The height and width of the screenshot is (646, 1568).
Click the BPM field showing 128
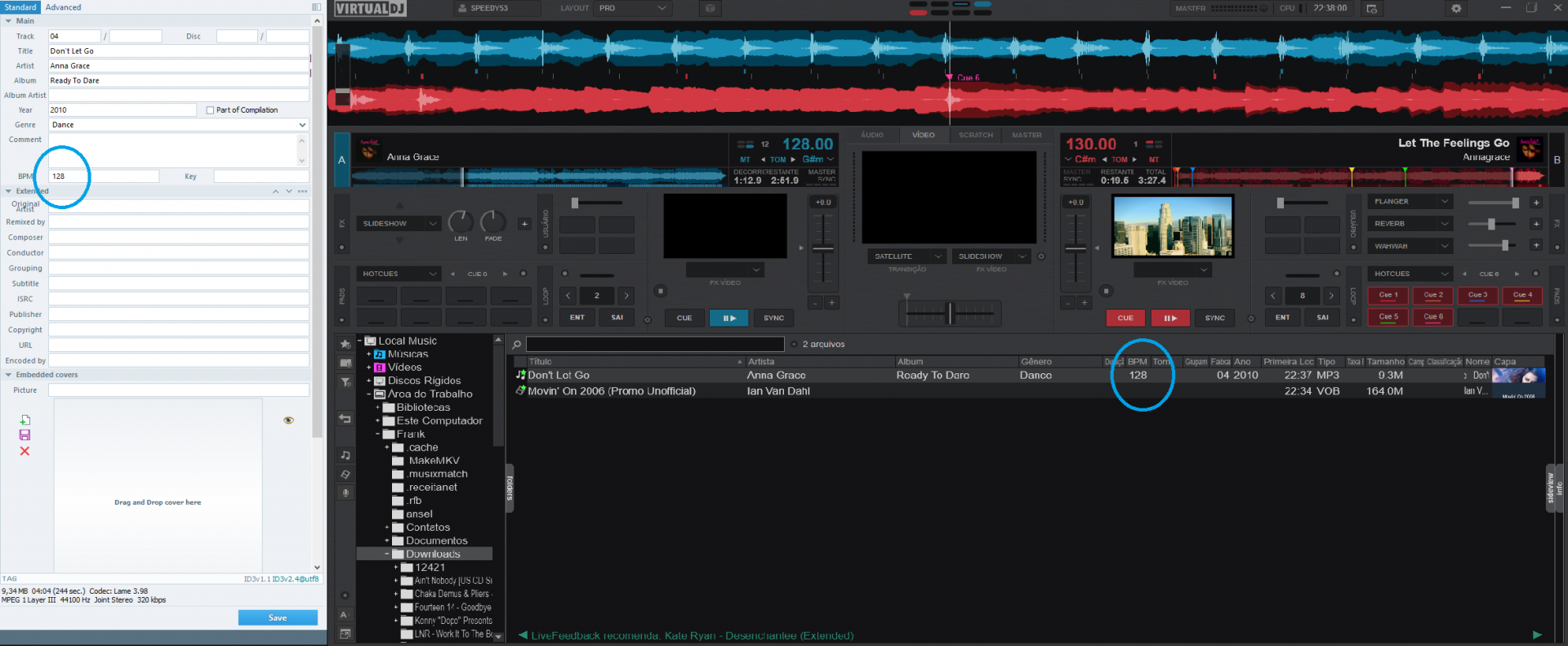coord(104,176)
